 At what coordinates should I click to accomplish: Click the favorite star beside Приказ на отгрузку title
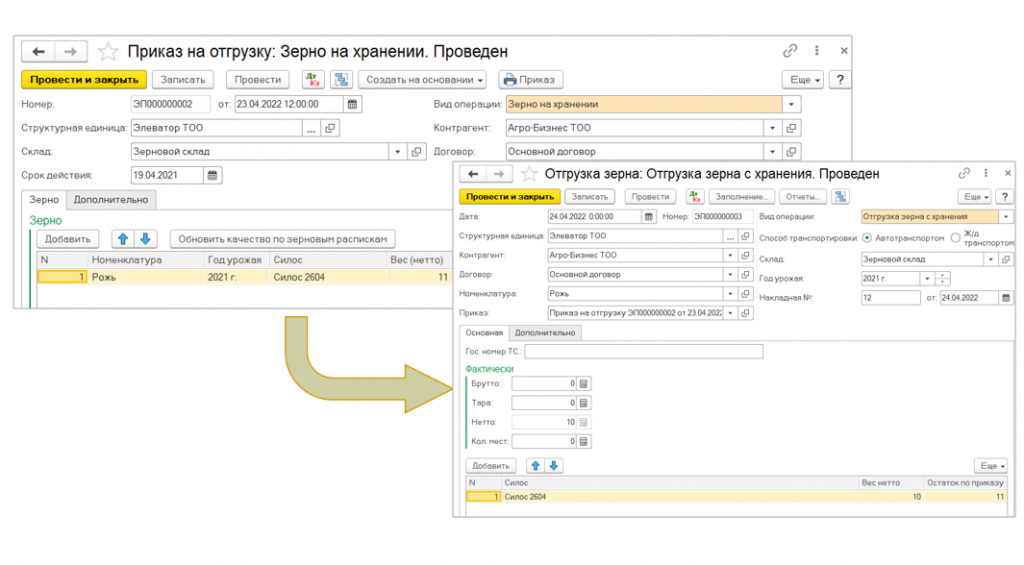109,51
